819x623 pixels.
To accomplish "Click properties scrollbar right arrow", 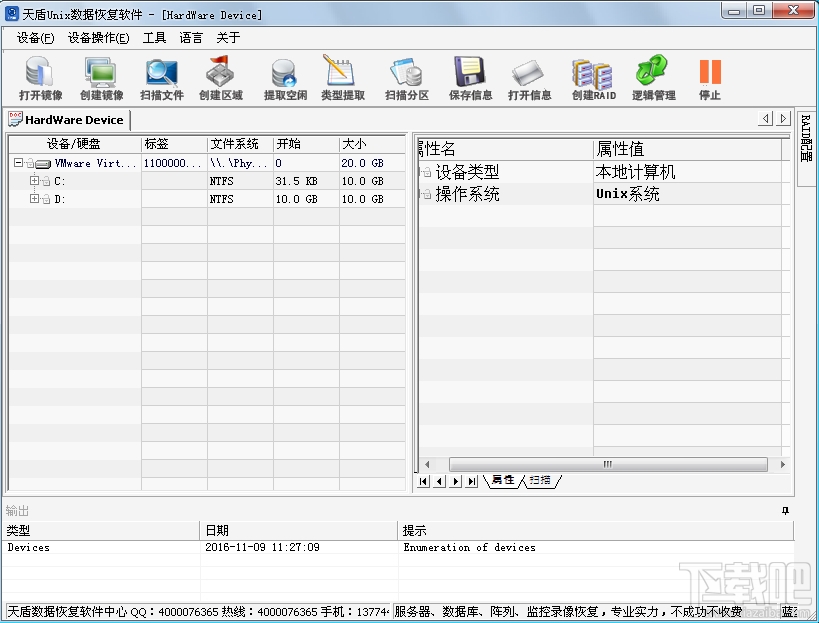I will 782,464.
